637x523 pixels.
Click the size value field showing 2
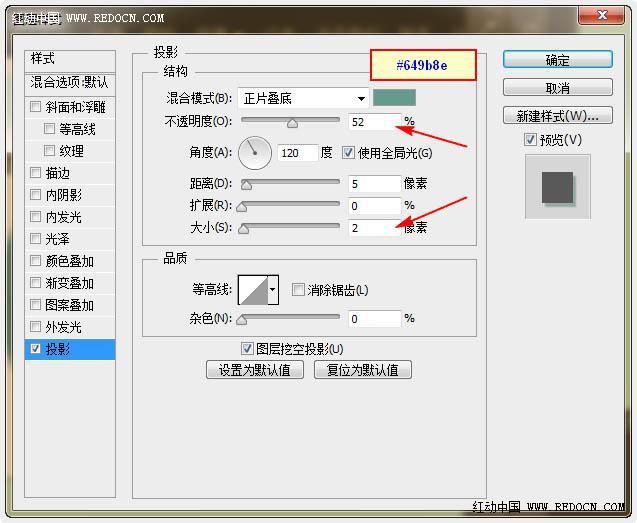click(375, 228)
